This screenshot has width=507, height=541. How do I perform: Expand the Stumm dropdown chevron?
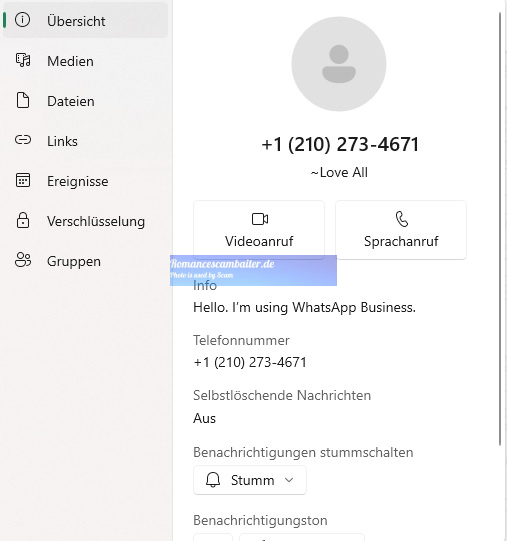(x=289, y=480)
